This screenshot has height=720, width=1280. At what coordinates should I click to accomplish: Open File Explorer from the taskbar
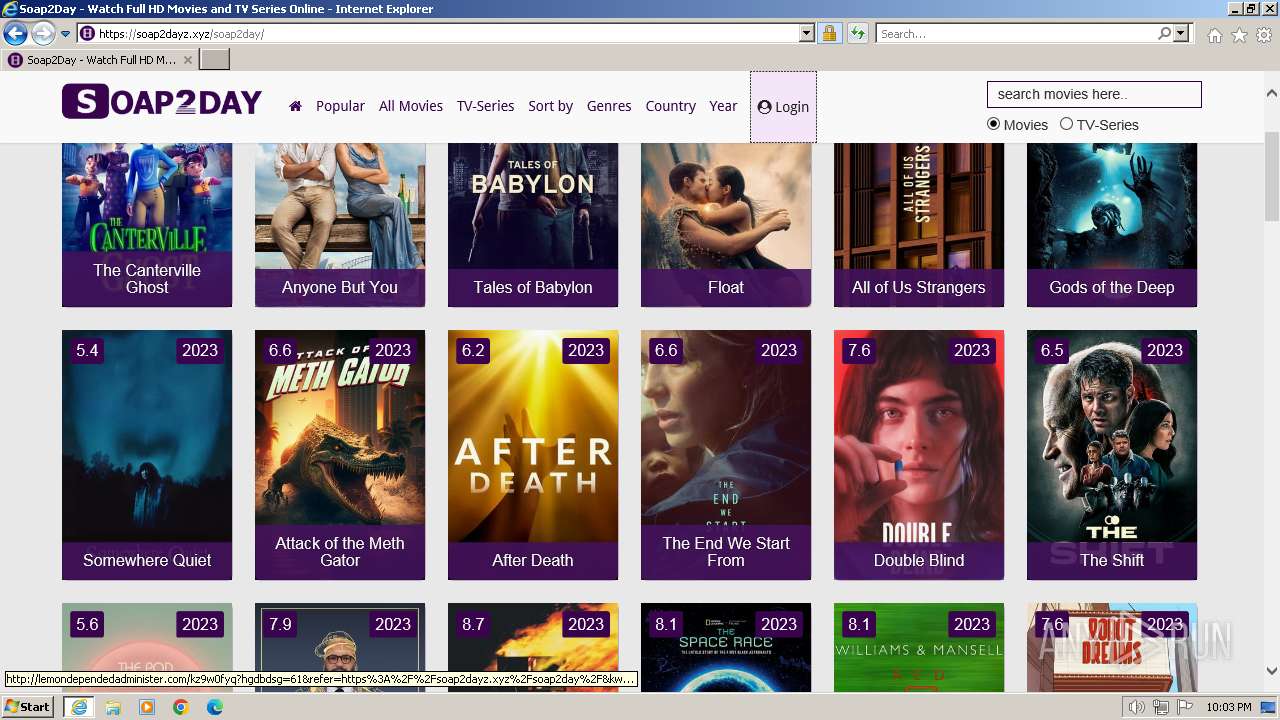click(x=113, y=707)
